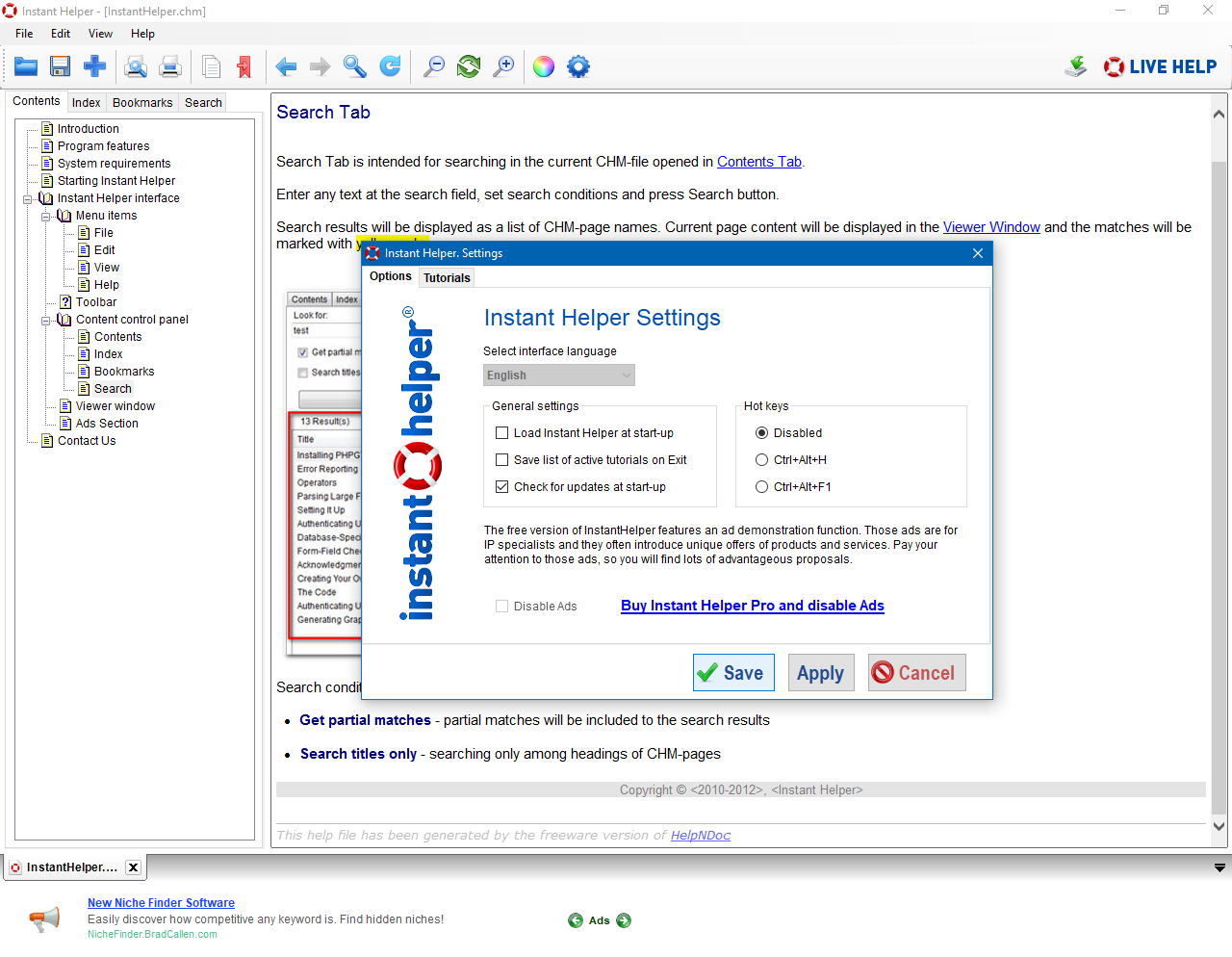Go back with the blue left arrow
The height and width of the screenshot is (957, 1232).
coord(286,66)
